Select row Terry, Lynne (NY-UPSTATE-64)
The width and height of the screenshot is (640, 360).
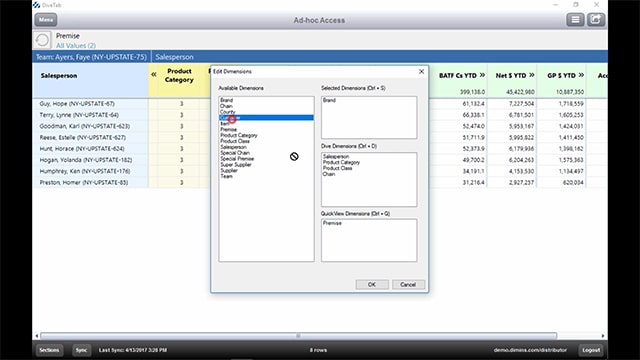pos(79,115)
